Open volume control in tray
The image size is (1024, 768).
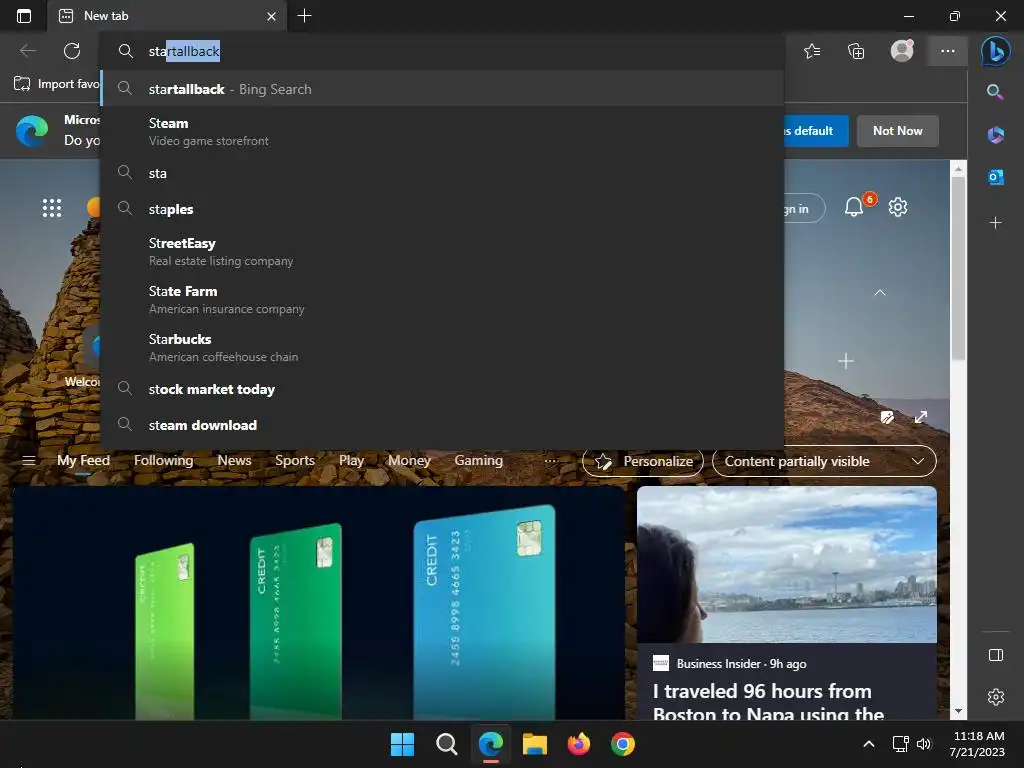coord(924,744)
